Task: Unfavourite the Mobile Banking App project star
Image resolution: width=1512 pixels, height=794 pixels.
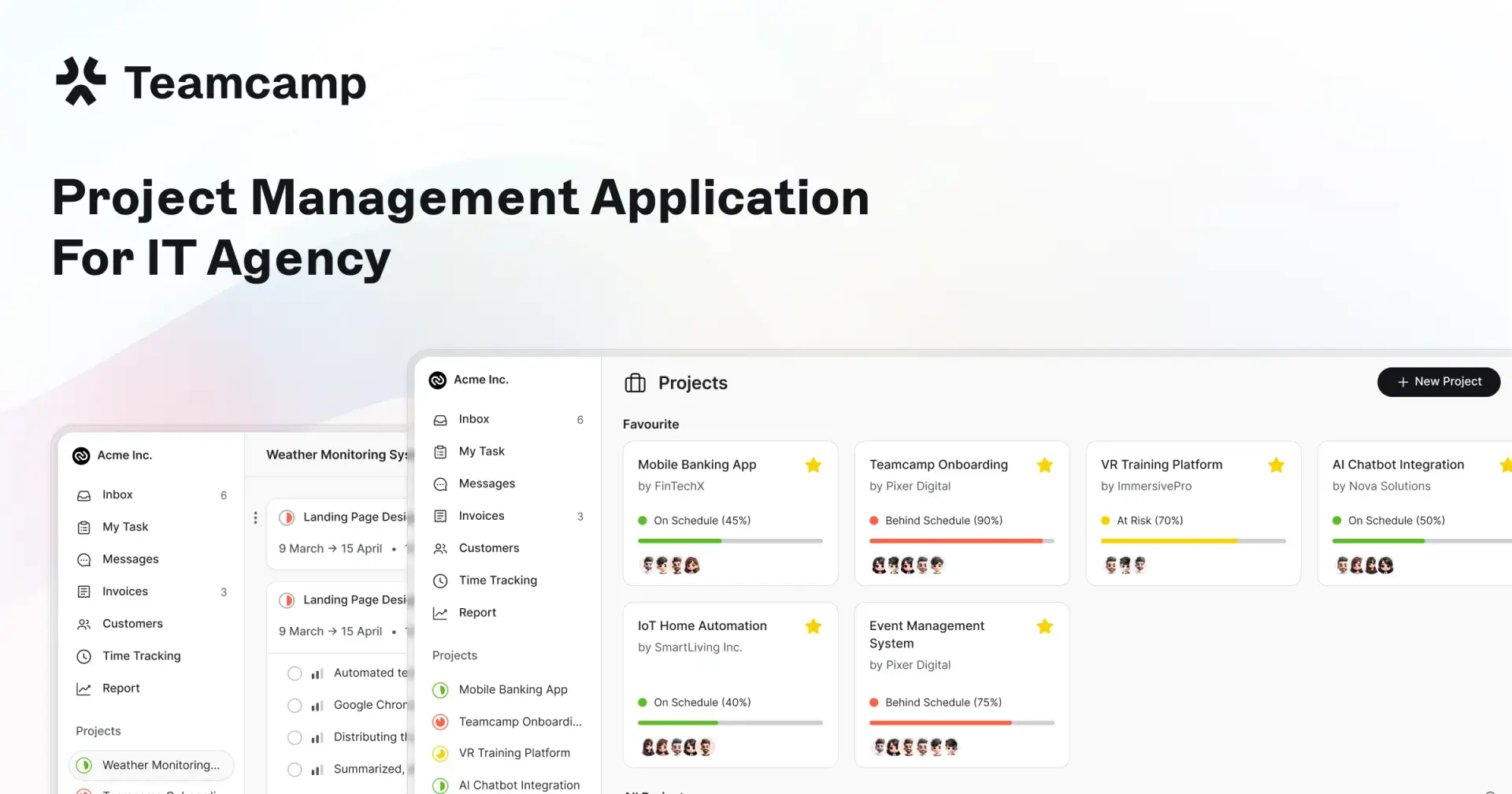Action: point(813,465)
